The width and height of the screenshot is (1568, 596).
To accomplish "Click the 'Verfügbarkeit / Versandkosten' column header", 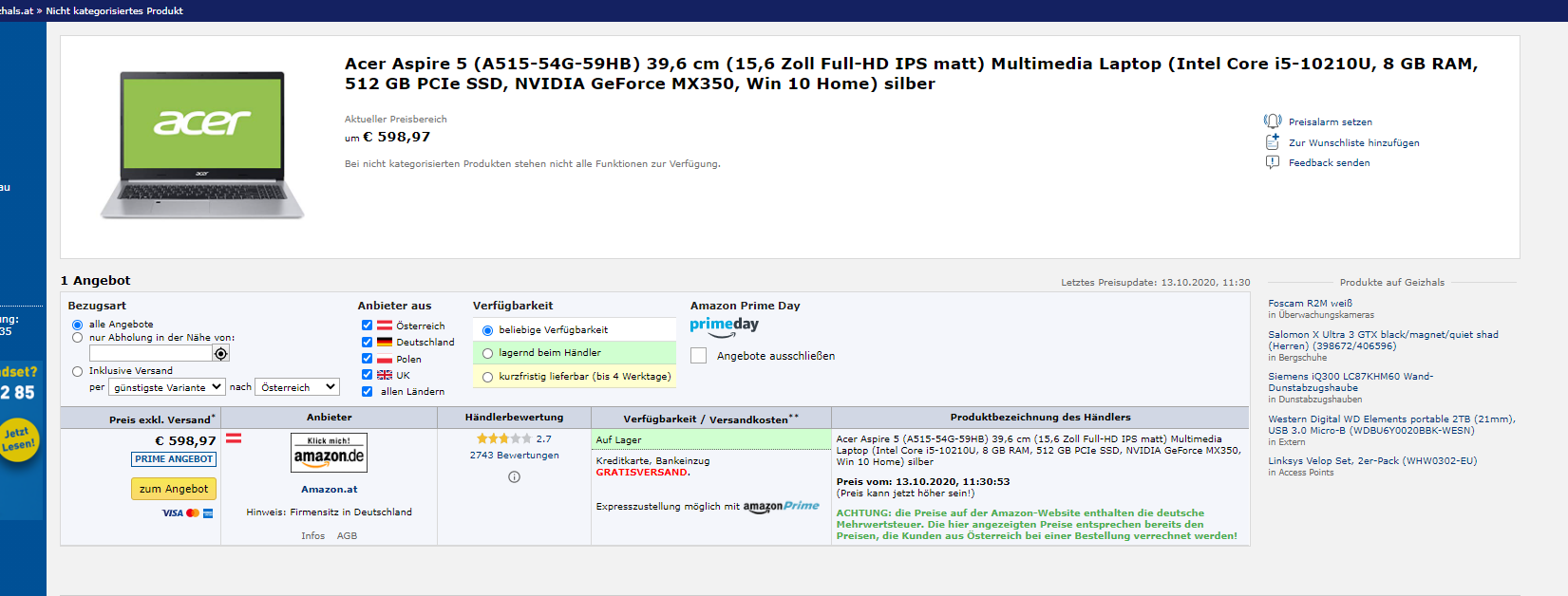I will tap(711, 419).
